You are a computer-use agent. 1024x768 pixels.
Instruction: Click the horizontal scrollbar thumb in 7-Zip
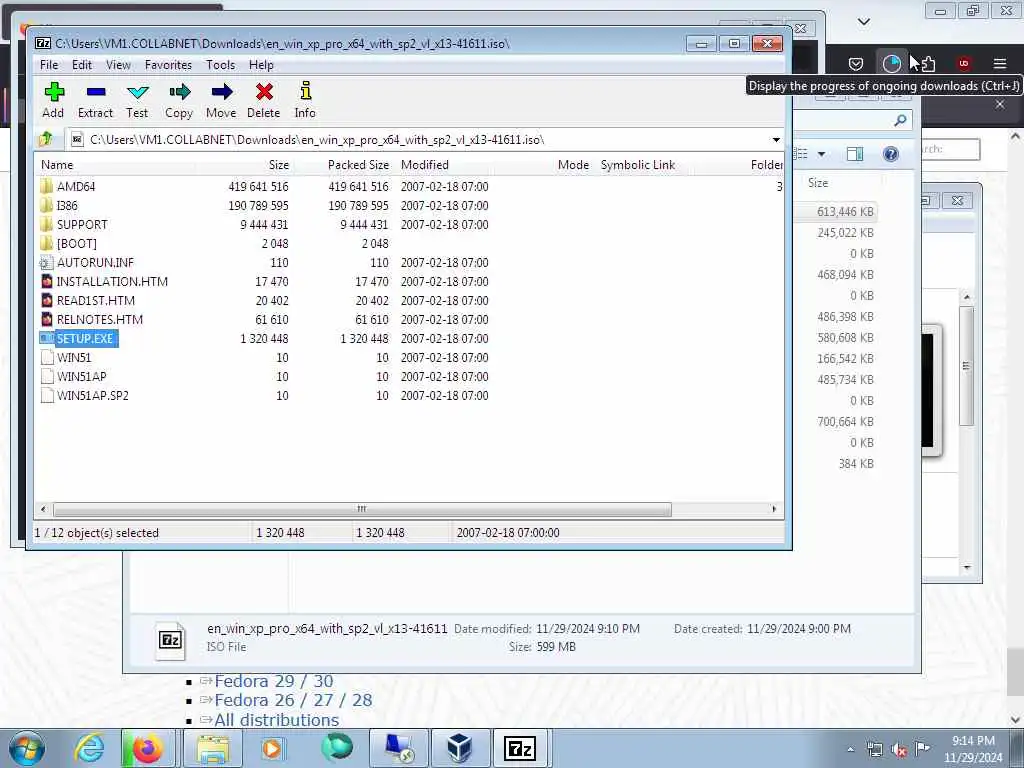(x=362, y=509)
